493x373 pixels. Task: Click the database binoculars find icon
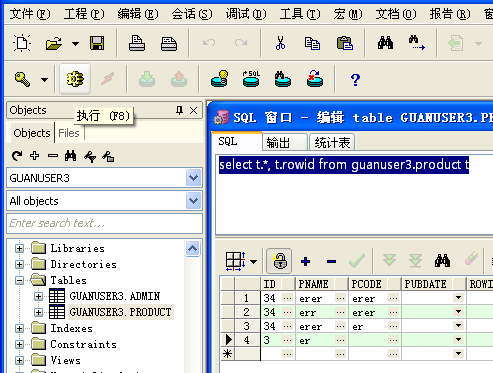pyautogui.click(x=283, y=79)
